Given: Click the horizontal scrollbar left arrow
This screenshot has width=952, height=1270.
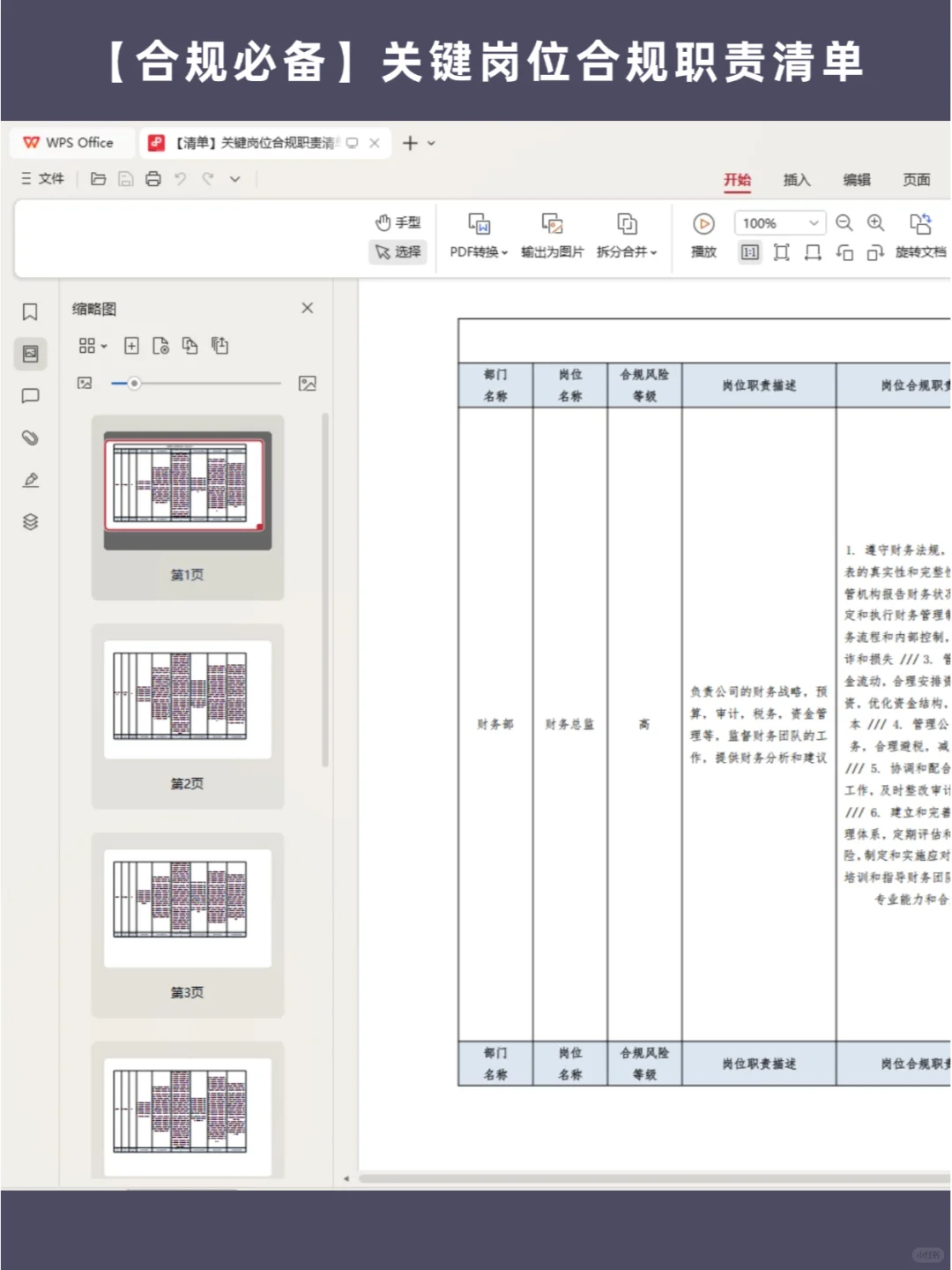Looking at the screenshot, I should click(346, 1178).
